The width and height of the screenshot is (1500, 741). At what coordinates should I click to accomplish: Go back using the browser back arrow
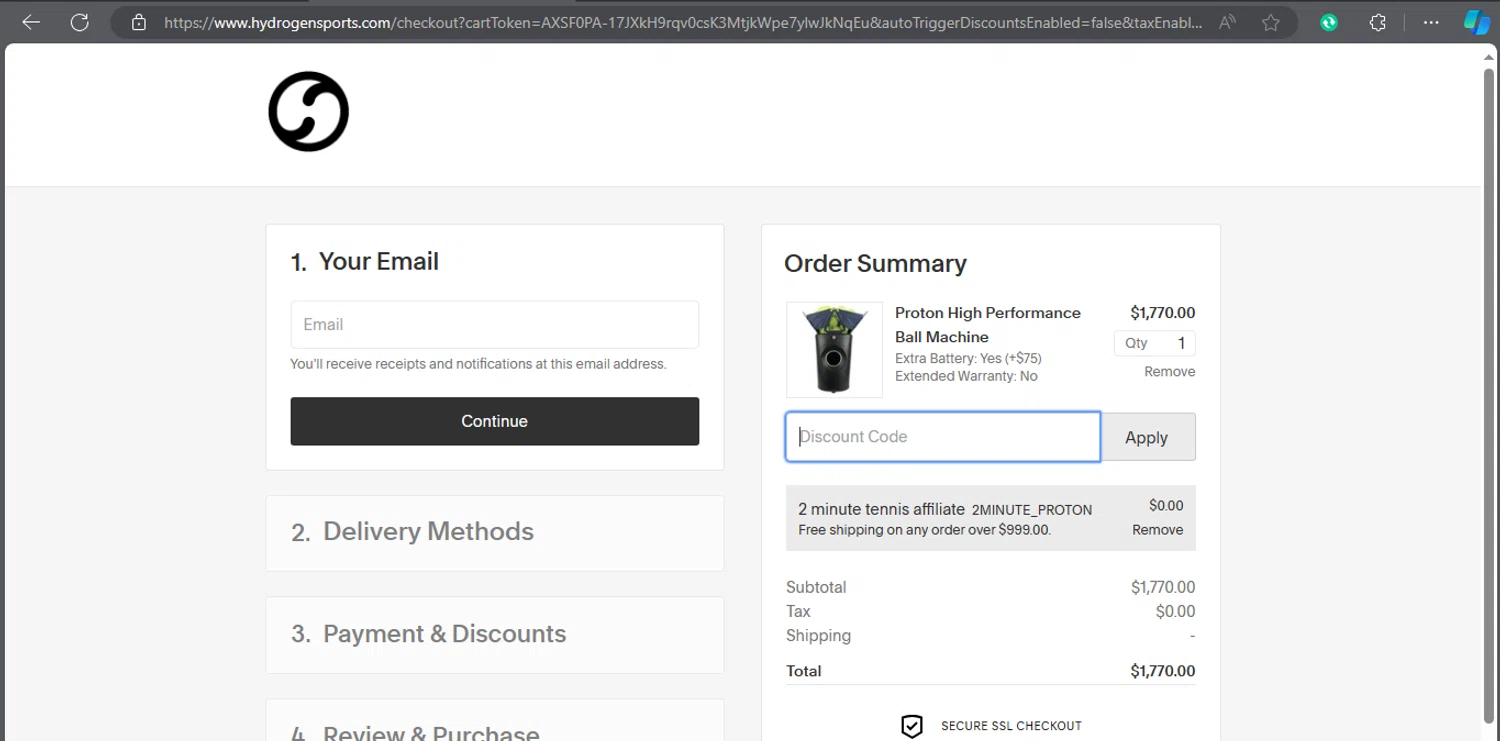click(x=31, y=22)
